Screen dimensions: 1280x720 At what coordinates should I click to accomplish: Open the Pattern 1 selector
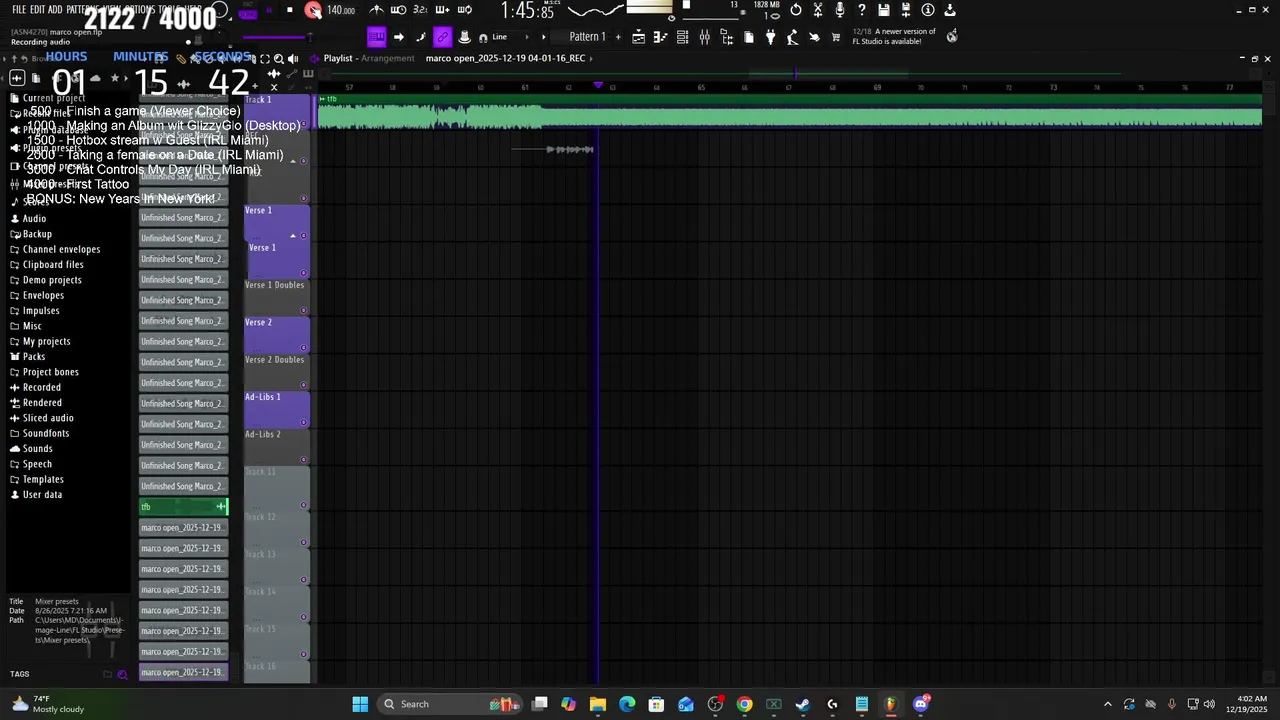pyautogui.click(x=587, y=37)
